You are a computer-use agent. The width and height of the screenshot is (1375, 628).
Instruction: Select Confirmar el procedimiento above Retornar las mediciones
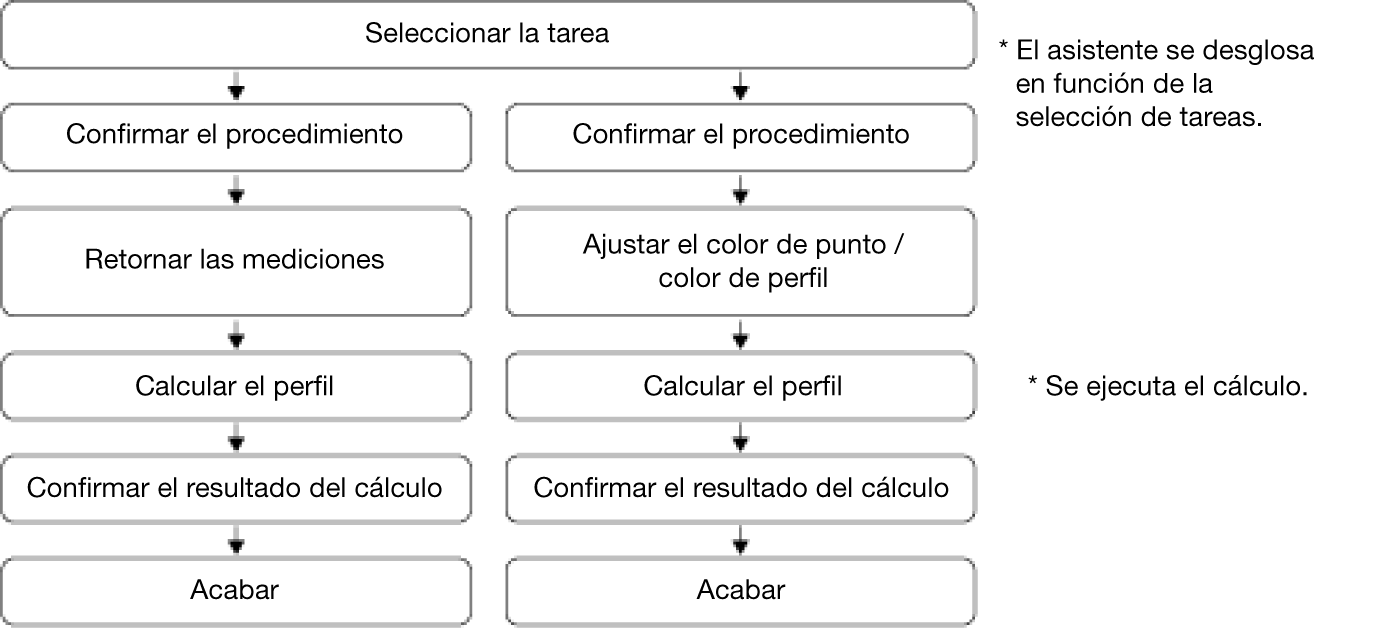(x=235, y=135)
